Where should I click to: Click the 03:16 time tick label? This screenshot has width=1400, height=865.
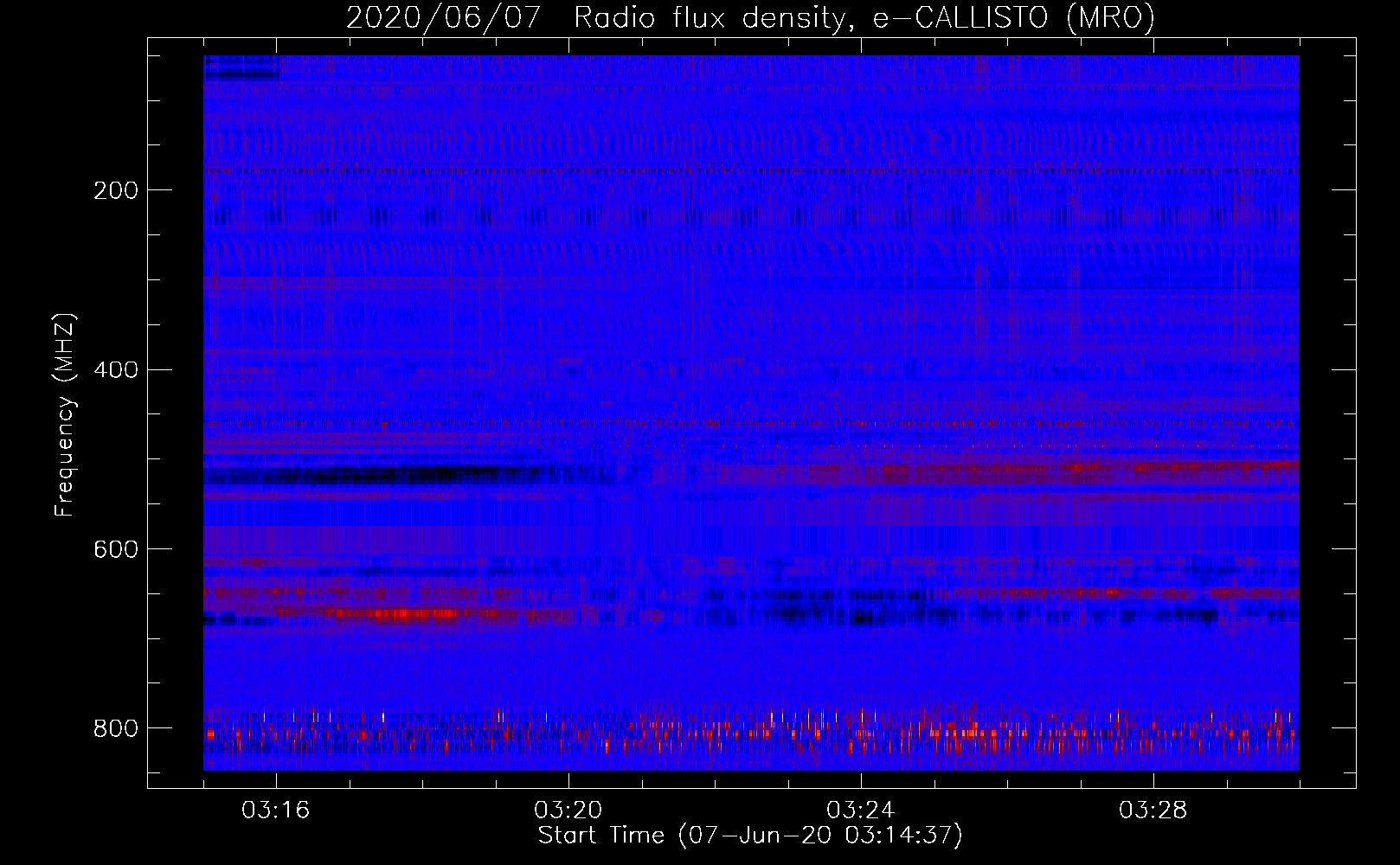coord(276,811)
